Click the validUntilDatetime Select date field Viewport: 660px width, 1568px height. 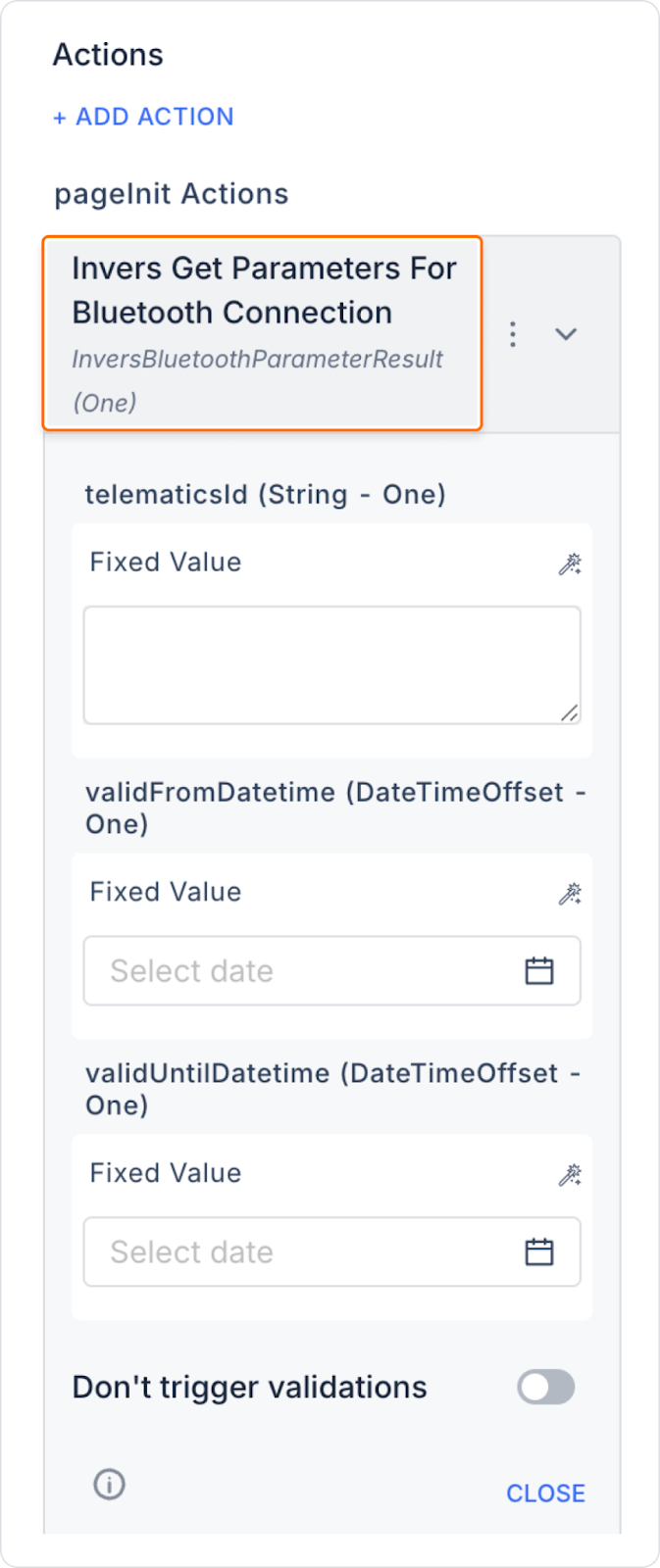click(332, 1252)
